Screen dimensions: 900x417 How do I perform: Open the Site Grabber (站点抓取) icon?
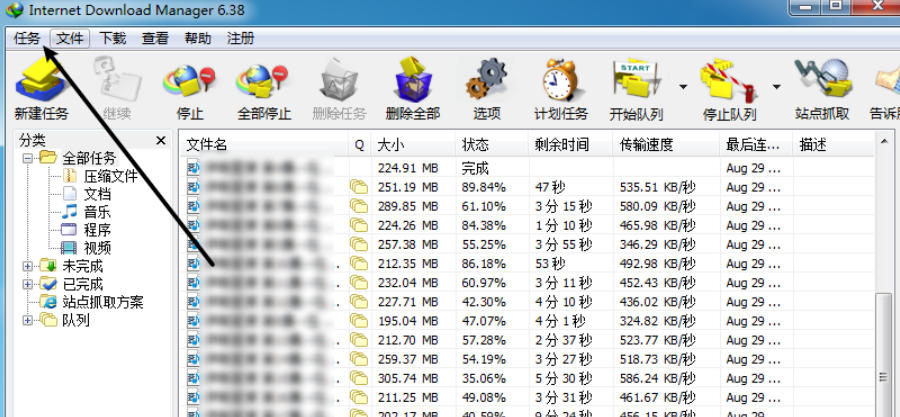click(x=822, y=79)
